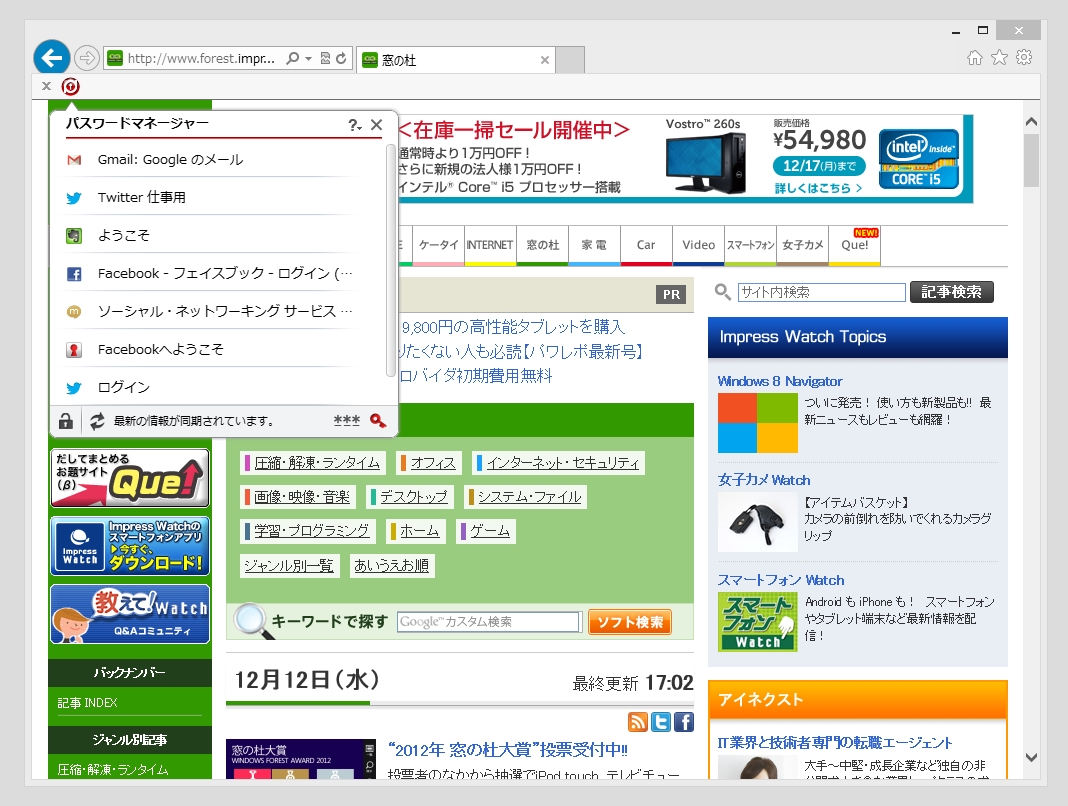1068x806 pixels.
Task: Close the 窓の杜 browser tab
Action: click(545, 60)
